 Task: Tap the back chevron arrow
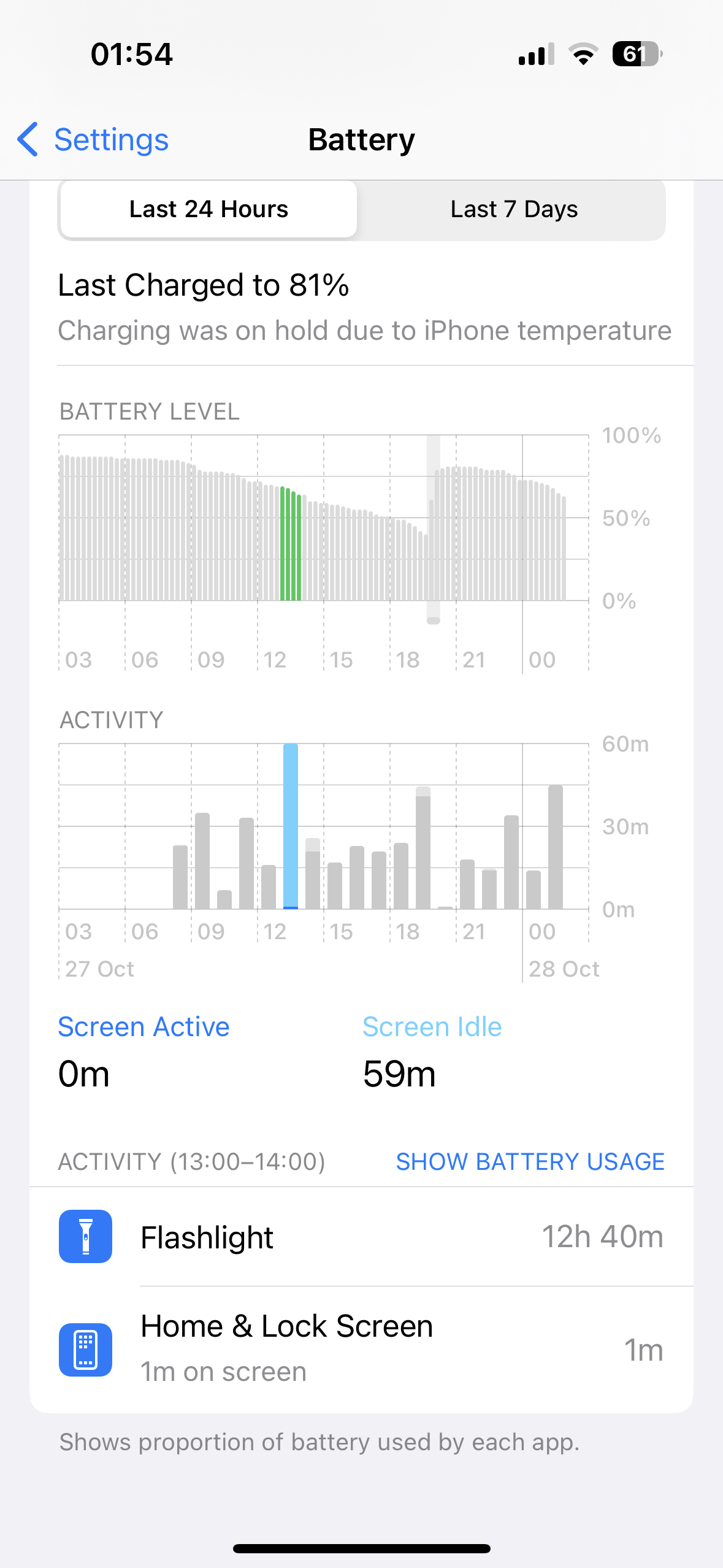tap(28, 139)
